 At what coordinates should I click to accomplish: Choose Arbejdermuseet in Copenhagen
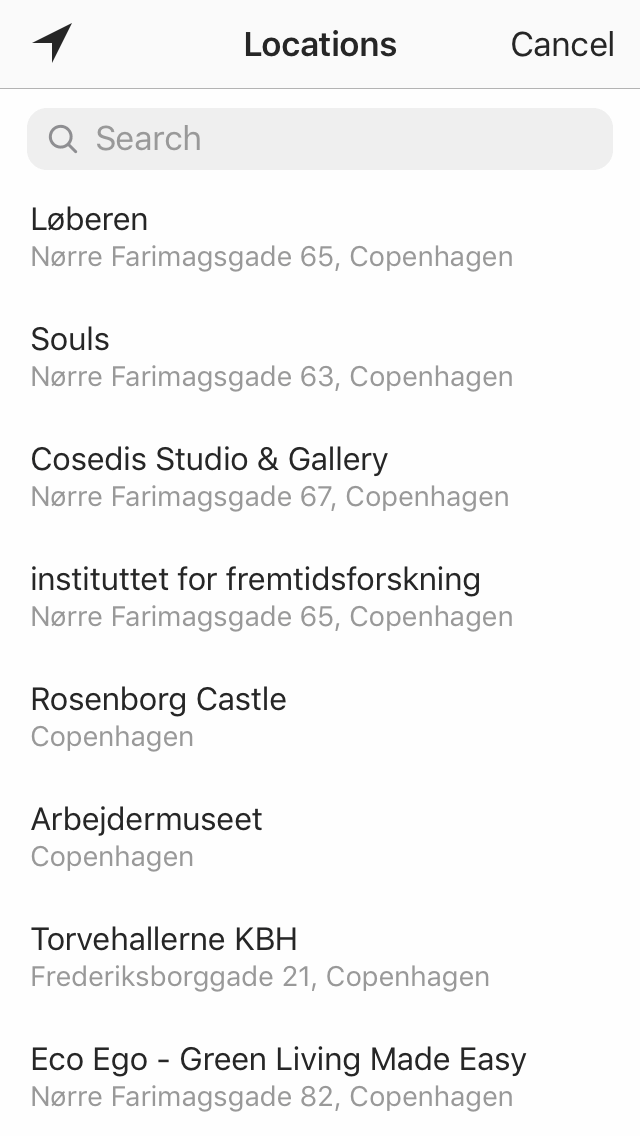146,820
